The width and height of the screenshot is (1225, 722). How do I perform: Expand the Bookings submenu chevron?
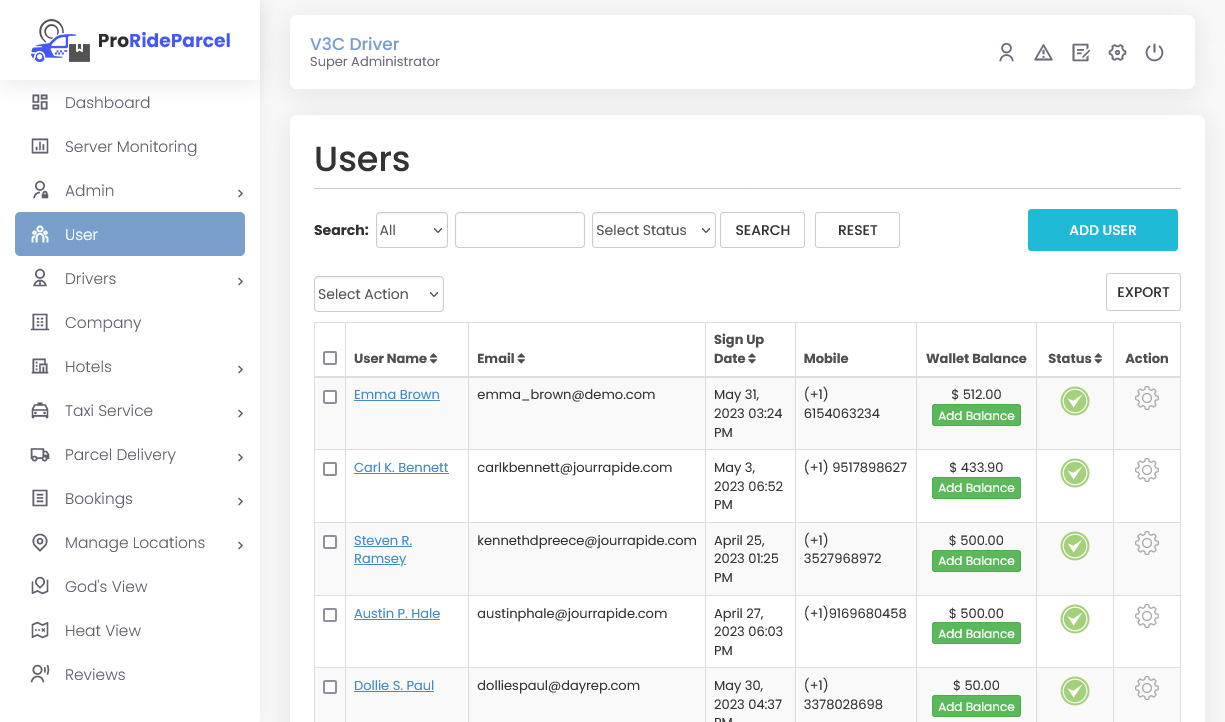tap(240, 501)
